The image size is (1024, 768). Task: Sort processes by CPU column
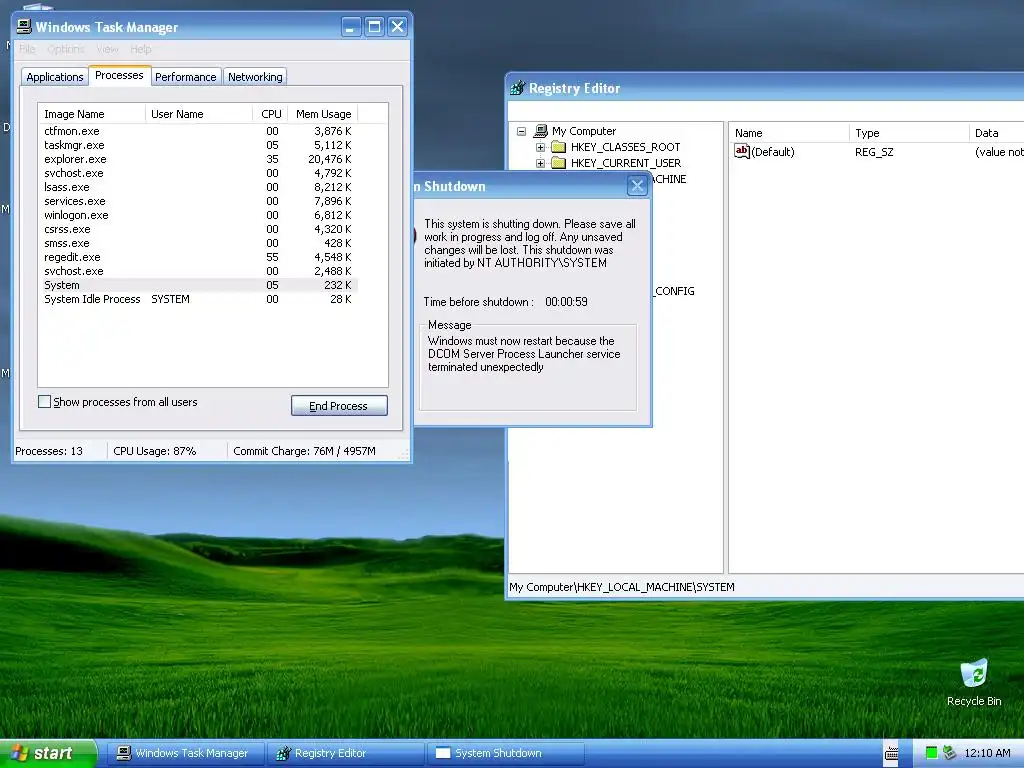[270, 114]
